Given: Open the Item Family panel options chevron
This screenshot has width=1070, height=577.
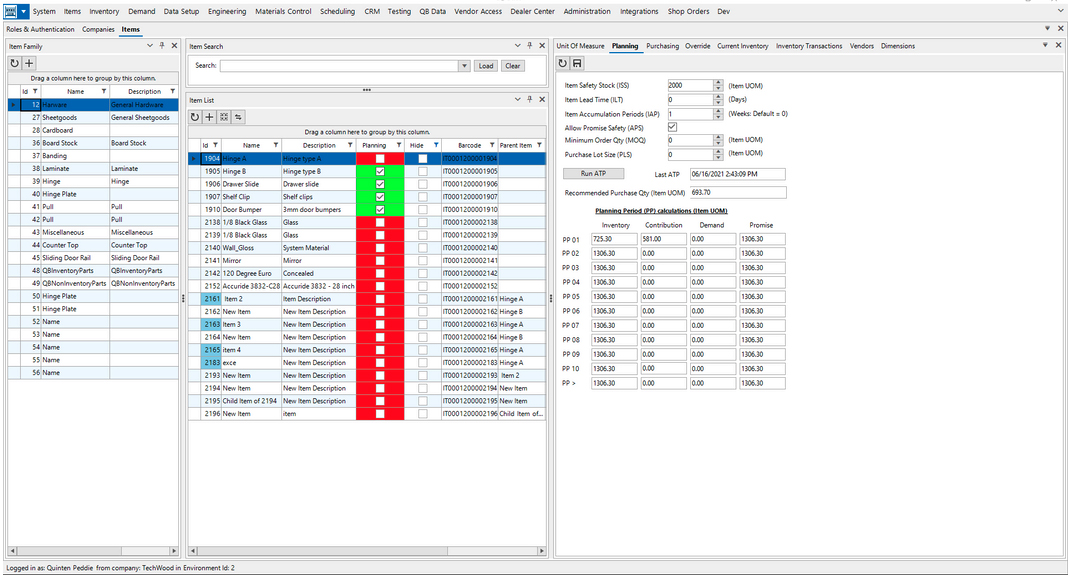Looking at the screenshot, I should 149,46.
